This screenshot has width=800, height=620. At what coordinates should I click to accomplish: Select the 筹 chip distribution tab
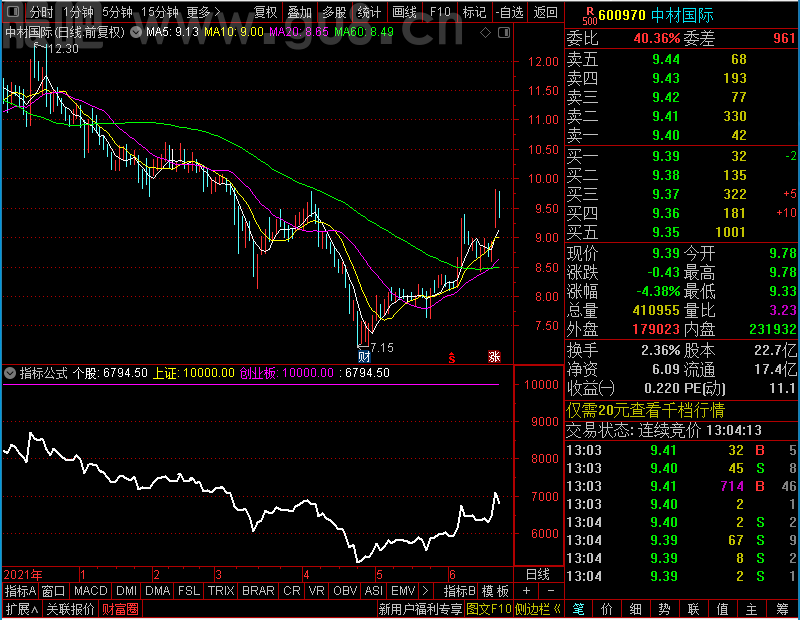coord(782,609)
